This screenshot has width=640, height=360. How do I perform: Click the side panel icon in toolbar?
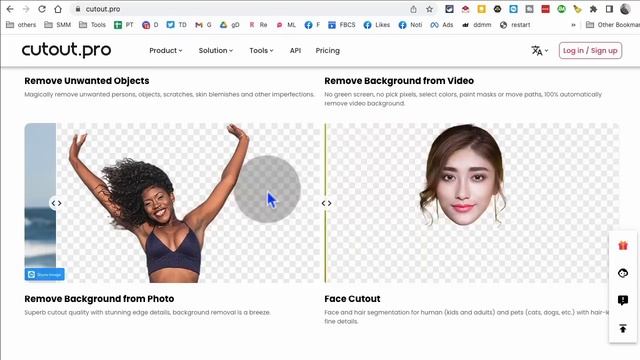pos(609,9)
